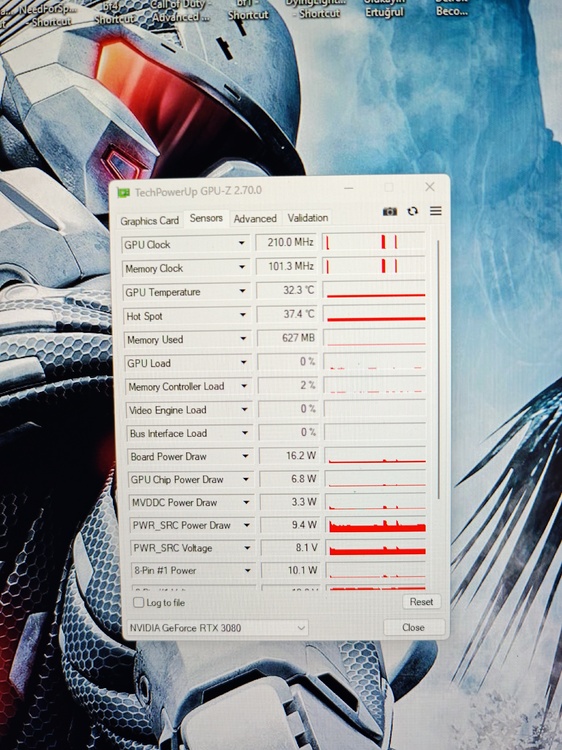Switch to the Graphics Card tab
The width and height of the screenshot is (562, 750).
[150, 221]
